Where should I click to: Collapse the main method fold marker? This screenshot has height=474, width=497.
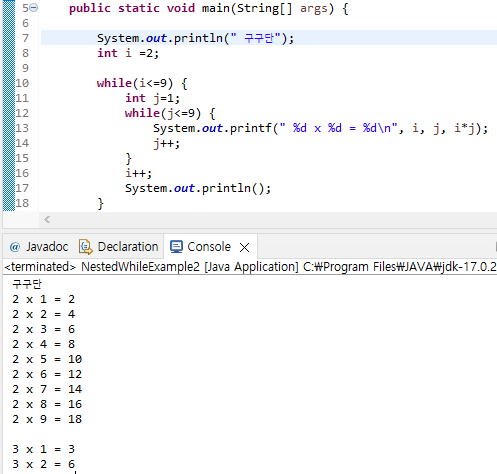coord(34,8)
